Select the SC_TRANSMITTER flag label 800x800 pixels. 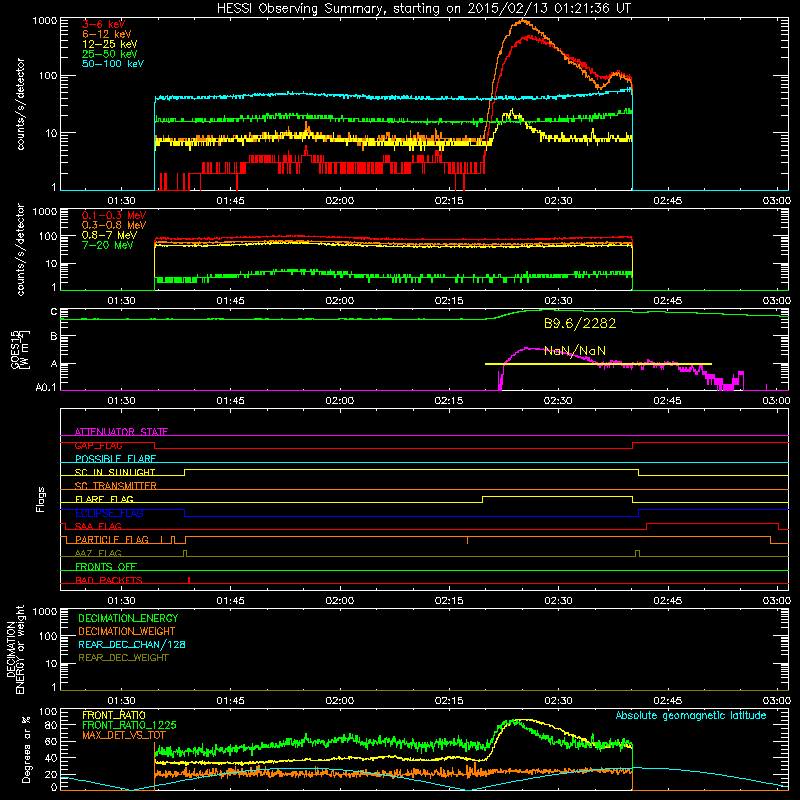116,486
